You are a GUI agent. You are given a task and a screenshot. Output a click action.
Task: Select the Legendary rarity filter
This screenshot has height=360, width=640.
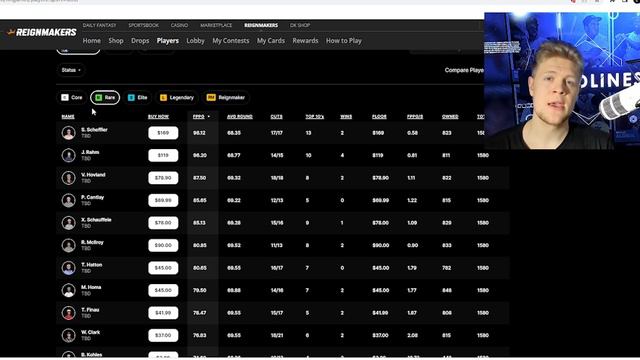coord(177,98)
